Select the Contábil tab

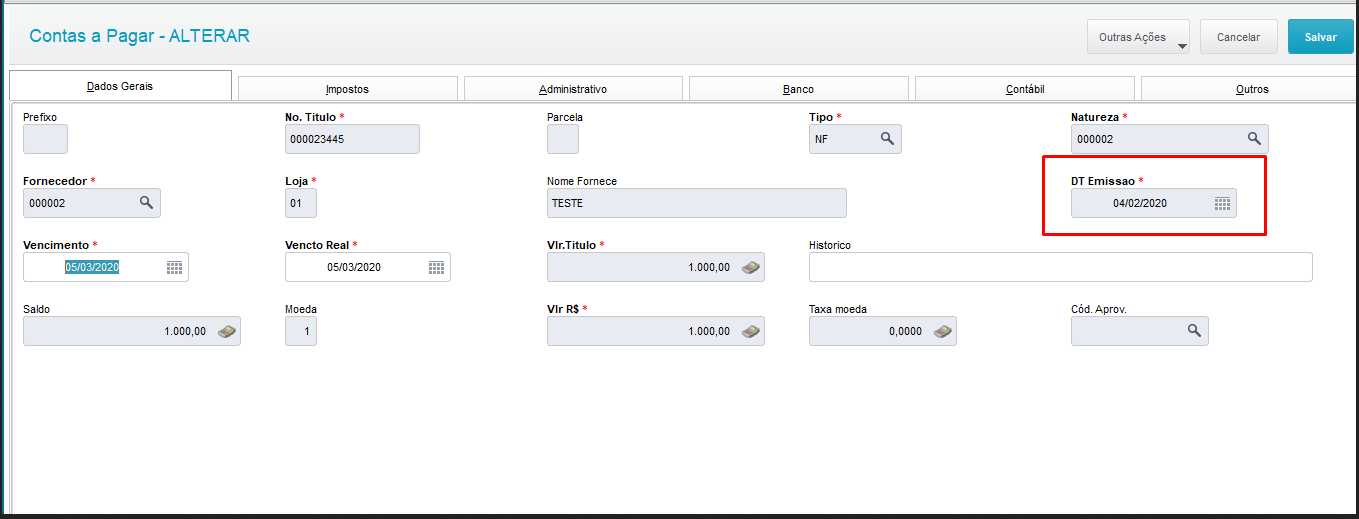coord(1025,89)
